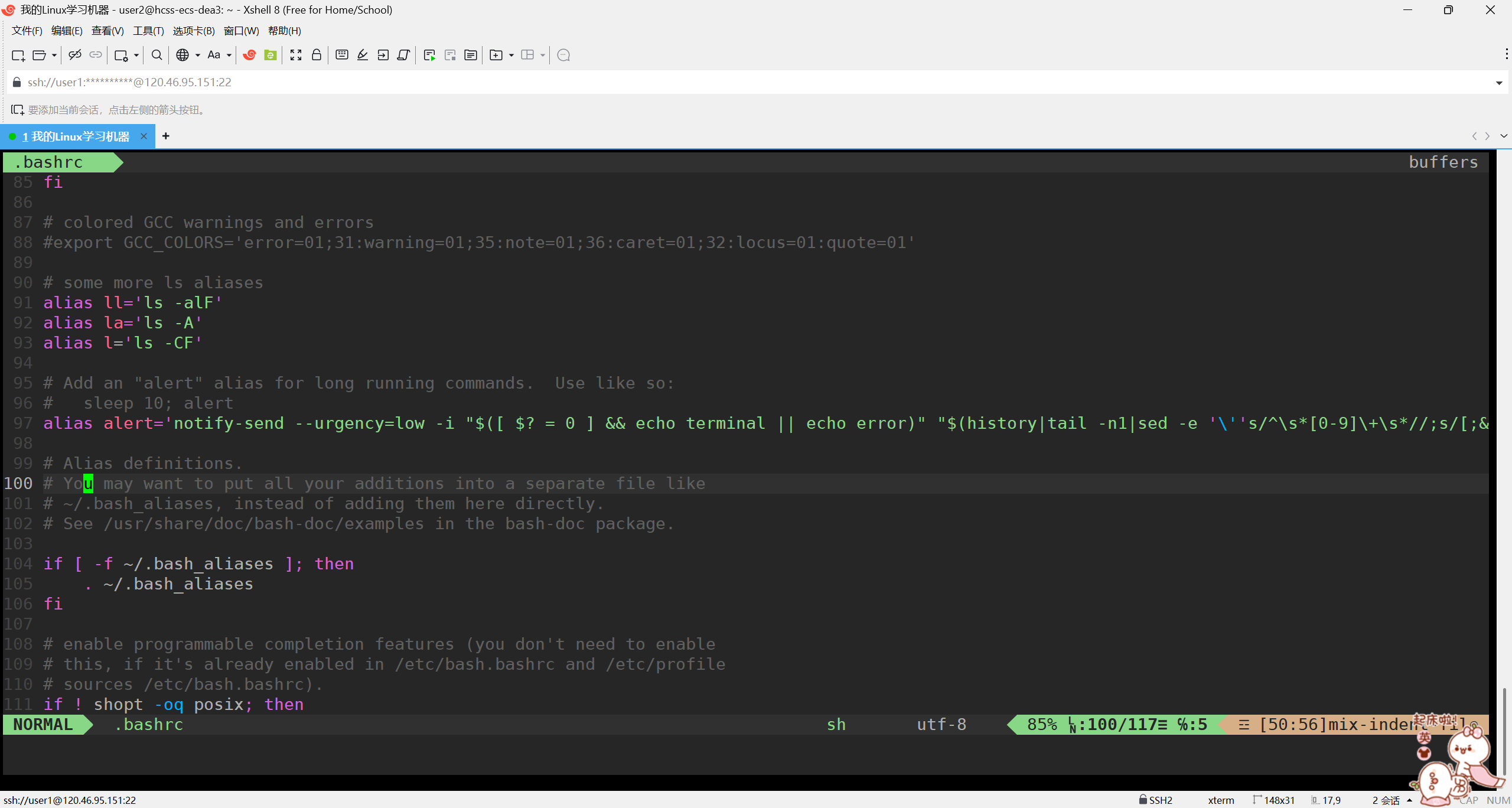
Task: Click the ssh address input field
Action: click(709, 82)
